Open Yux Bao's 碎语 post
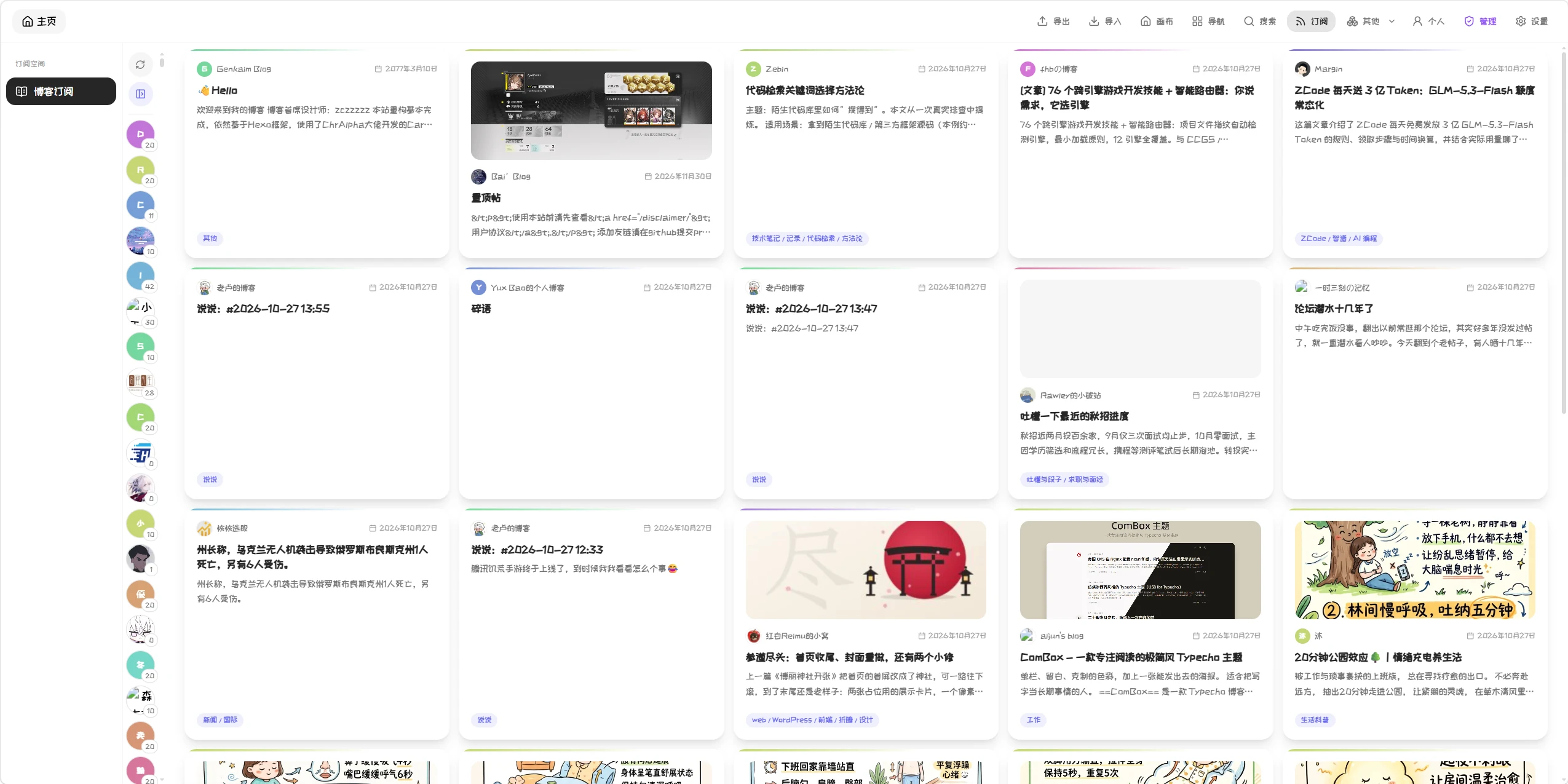Image resolution: width=1568 pixels, height=784 pixels. pyautogui.click(x=481, y=309)
